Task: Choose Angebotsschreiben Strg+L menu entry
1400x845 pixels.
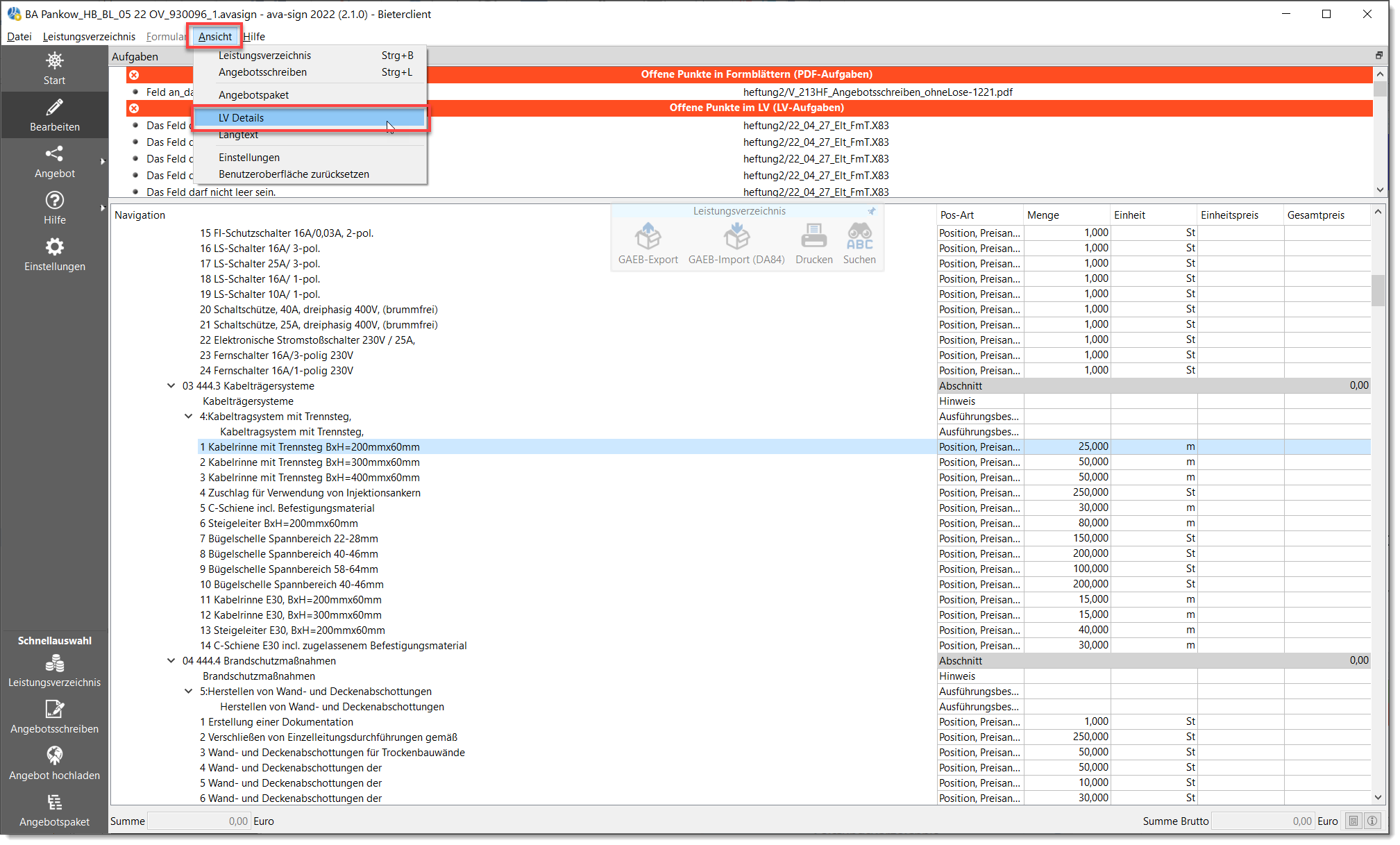Action: click(310, 72)
